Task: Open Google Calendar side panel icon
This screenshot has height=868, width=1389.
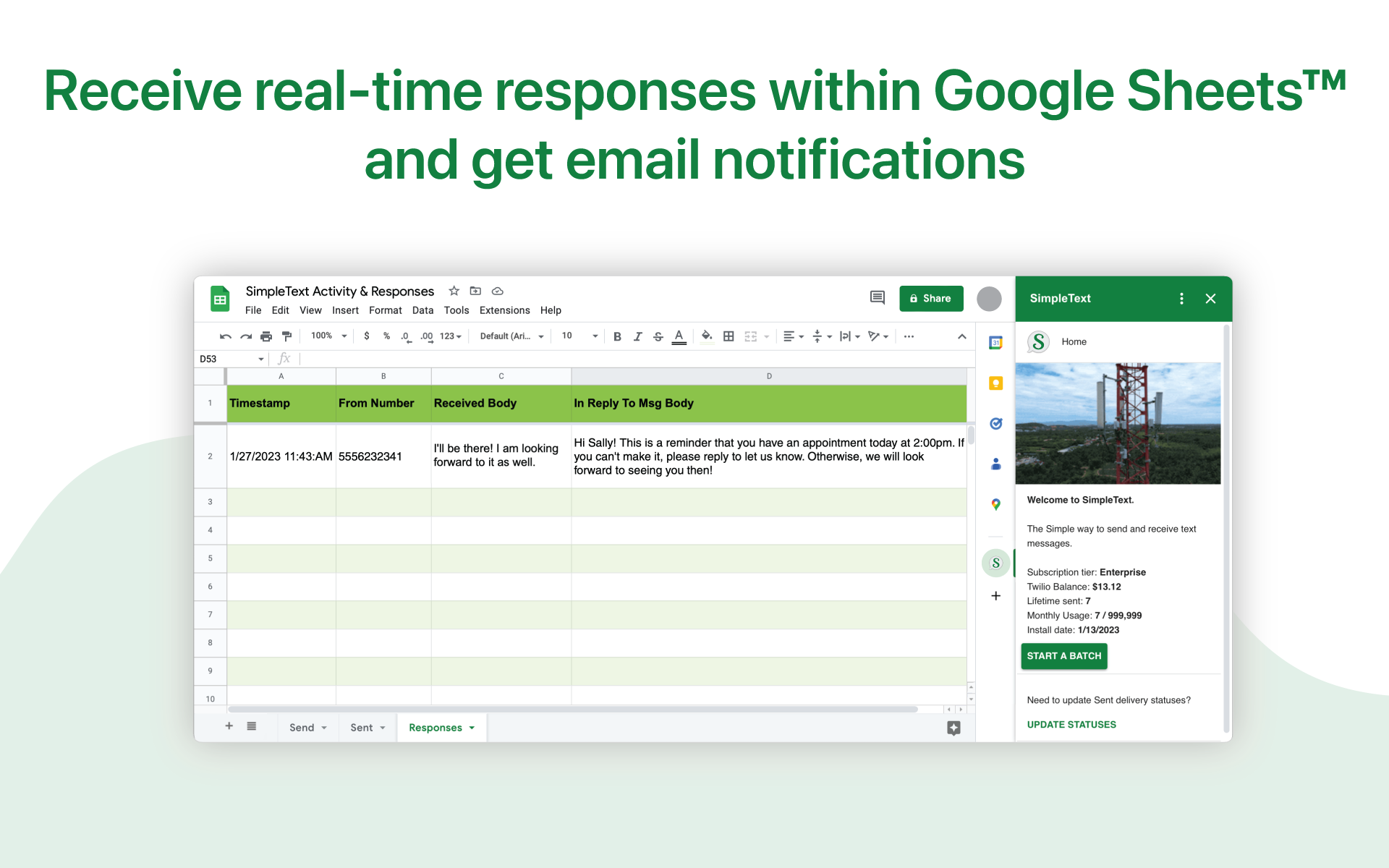Action: 995,343
